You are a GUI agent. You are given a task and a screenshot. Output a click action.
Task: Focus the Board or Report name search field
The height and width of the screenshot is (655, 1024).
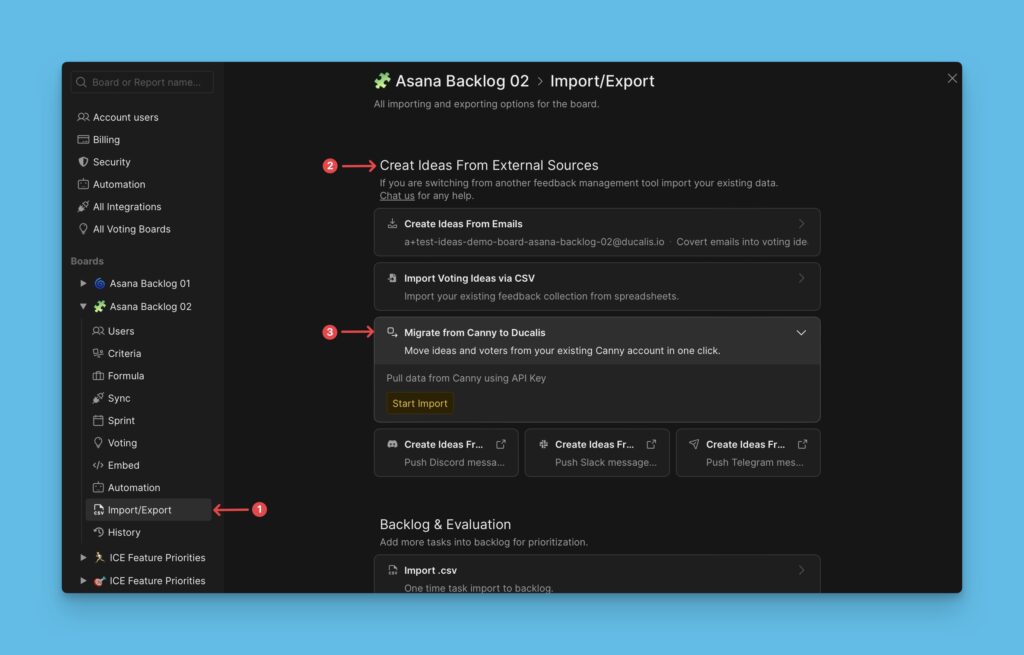[150, 82]
